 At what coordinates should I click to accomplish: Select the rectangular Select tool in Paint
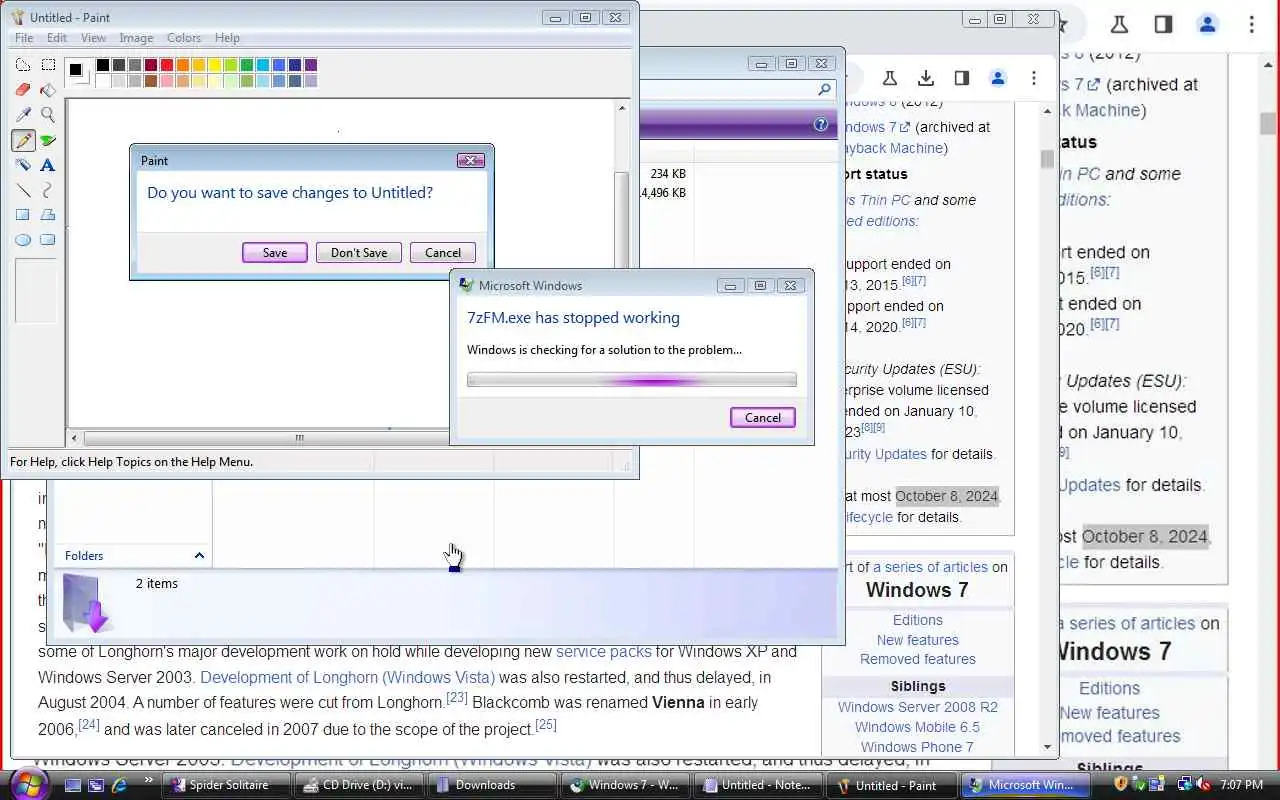point(48,65)
